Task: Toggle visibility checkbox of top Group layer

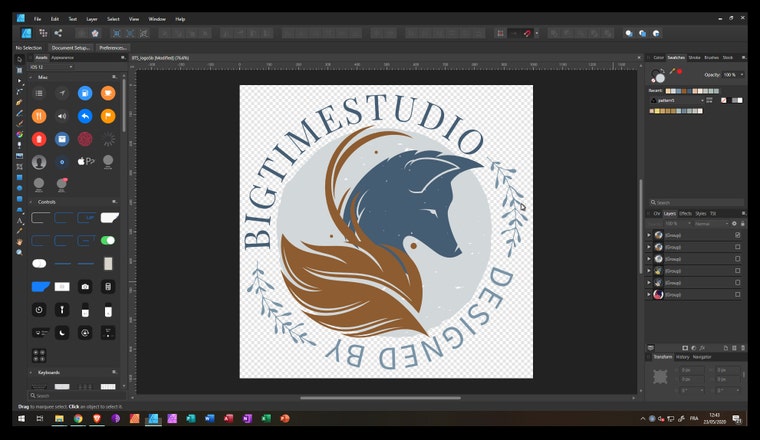Action: click(737, 235)
